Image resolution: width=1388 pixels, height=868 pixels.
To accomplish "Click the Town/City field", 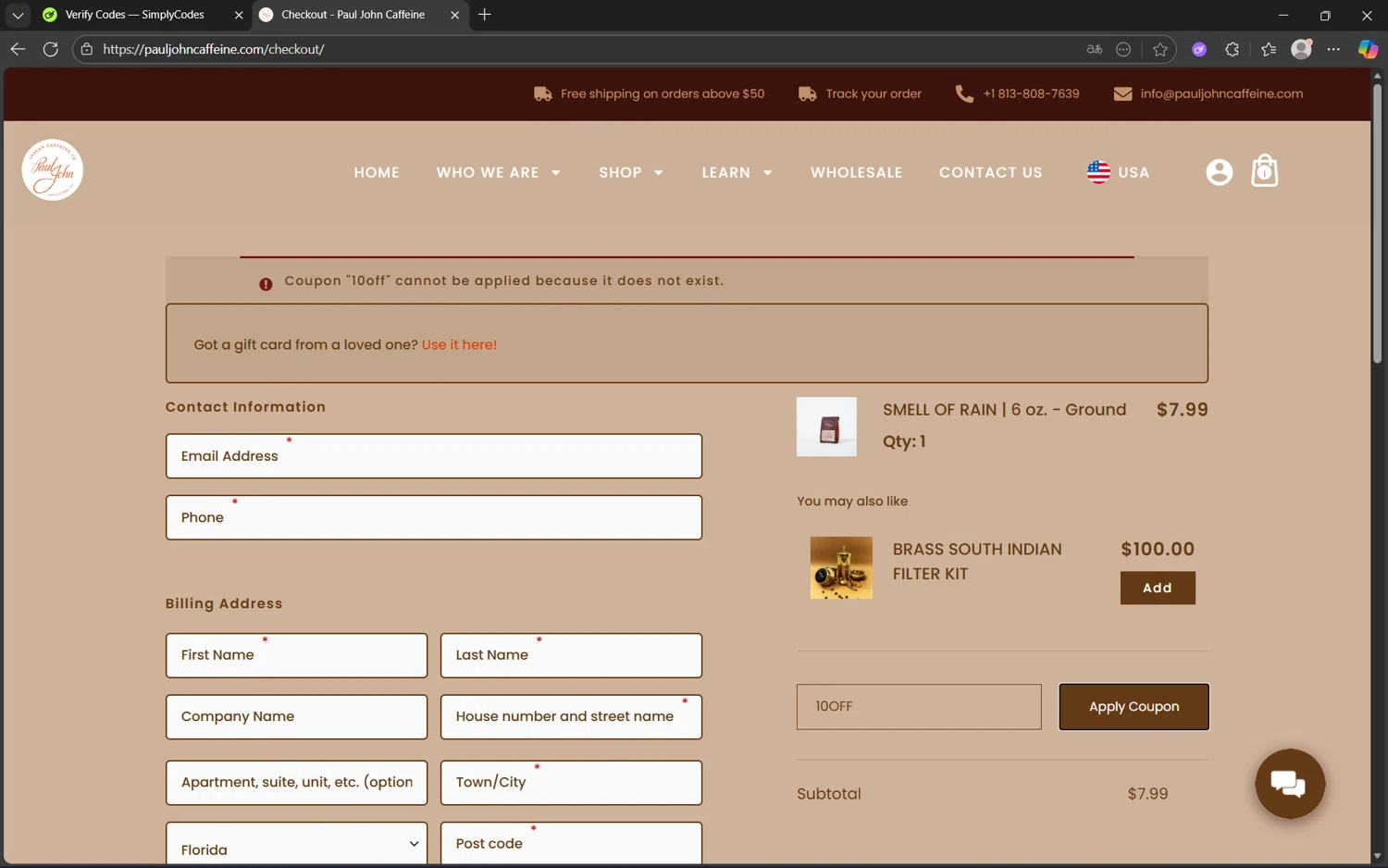I will (571, 783).
